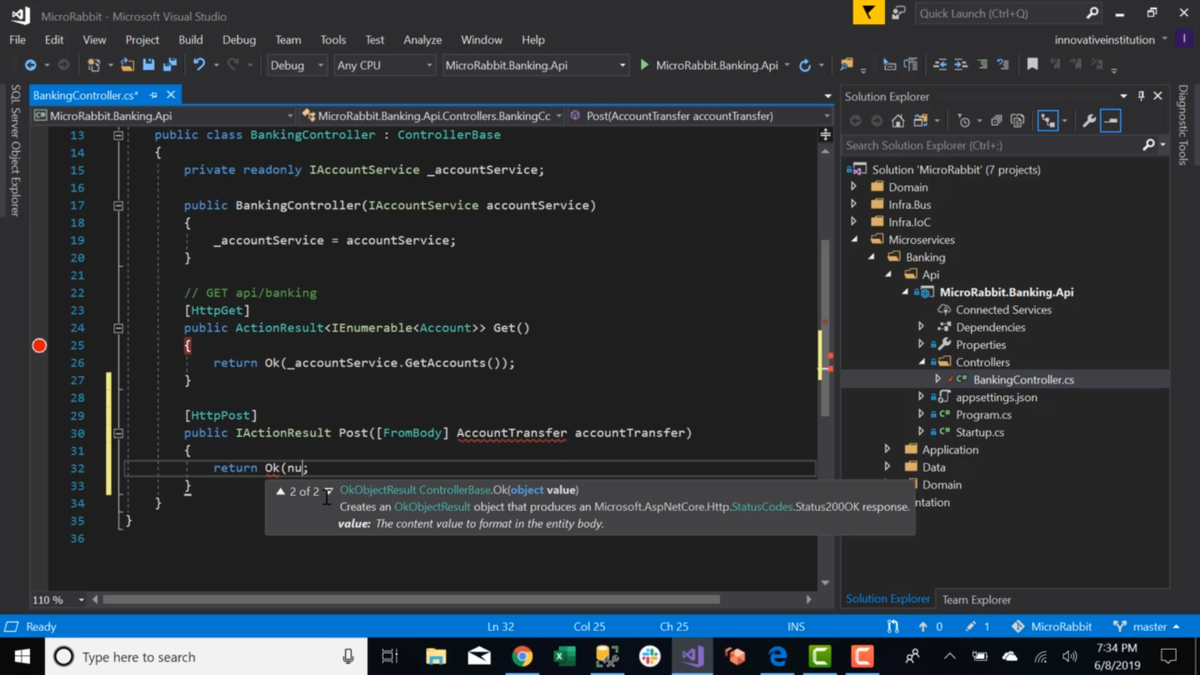Screen dimensions: 1200x675
Task: Open the Tools menu
Action: click(x=333, y=39)
